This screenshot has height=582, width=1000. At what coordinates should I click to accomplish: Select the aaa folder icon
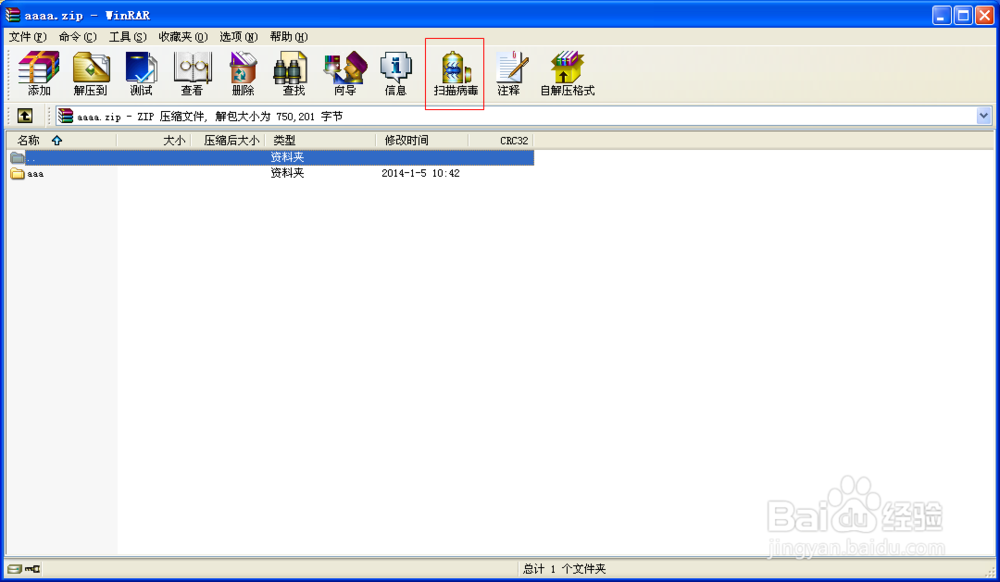[x=17, y=173]
